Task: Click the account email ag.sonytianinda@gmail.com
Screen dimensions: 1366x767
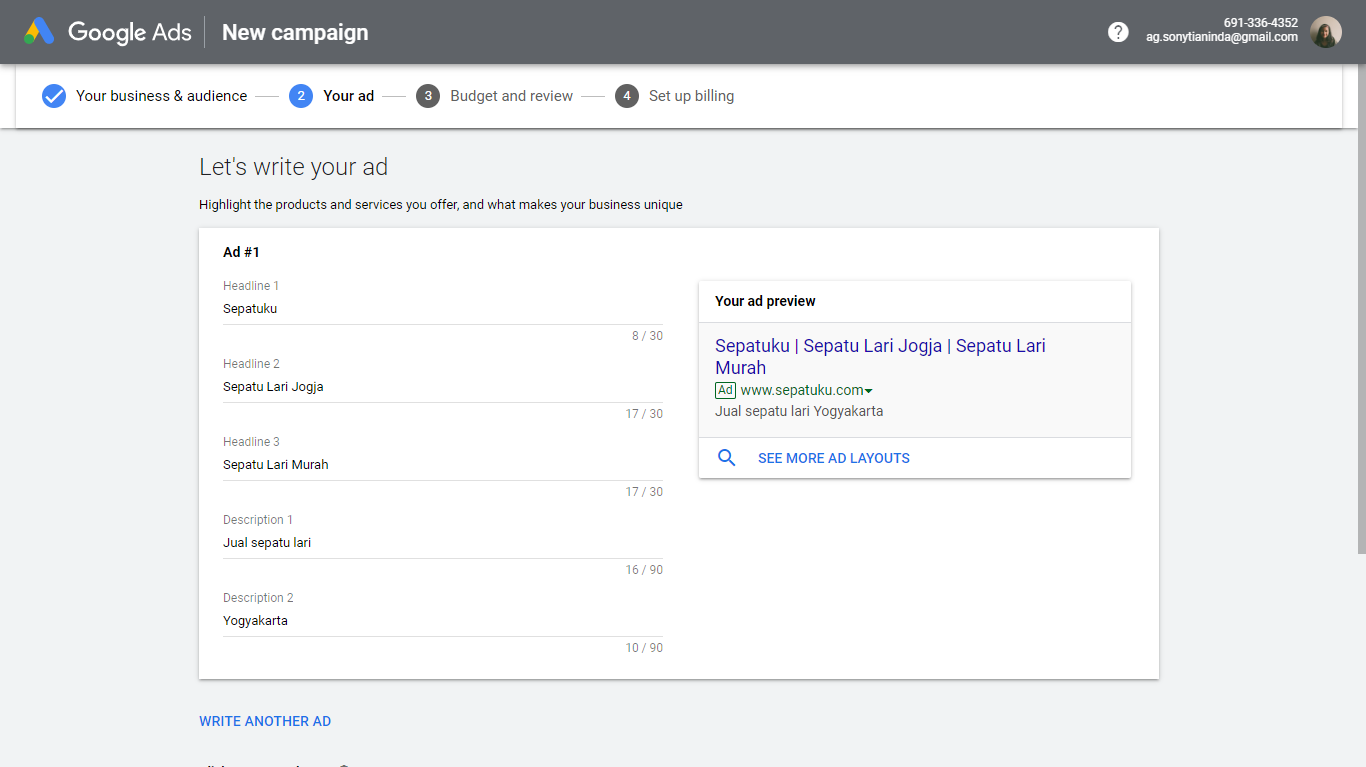Action: coord(1222,37)
